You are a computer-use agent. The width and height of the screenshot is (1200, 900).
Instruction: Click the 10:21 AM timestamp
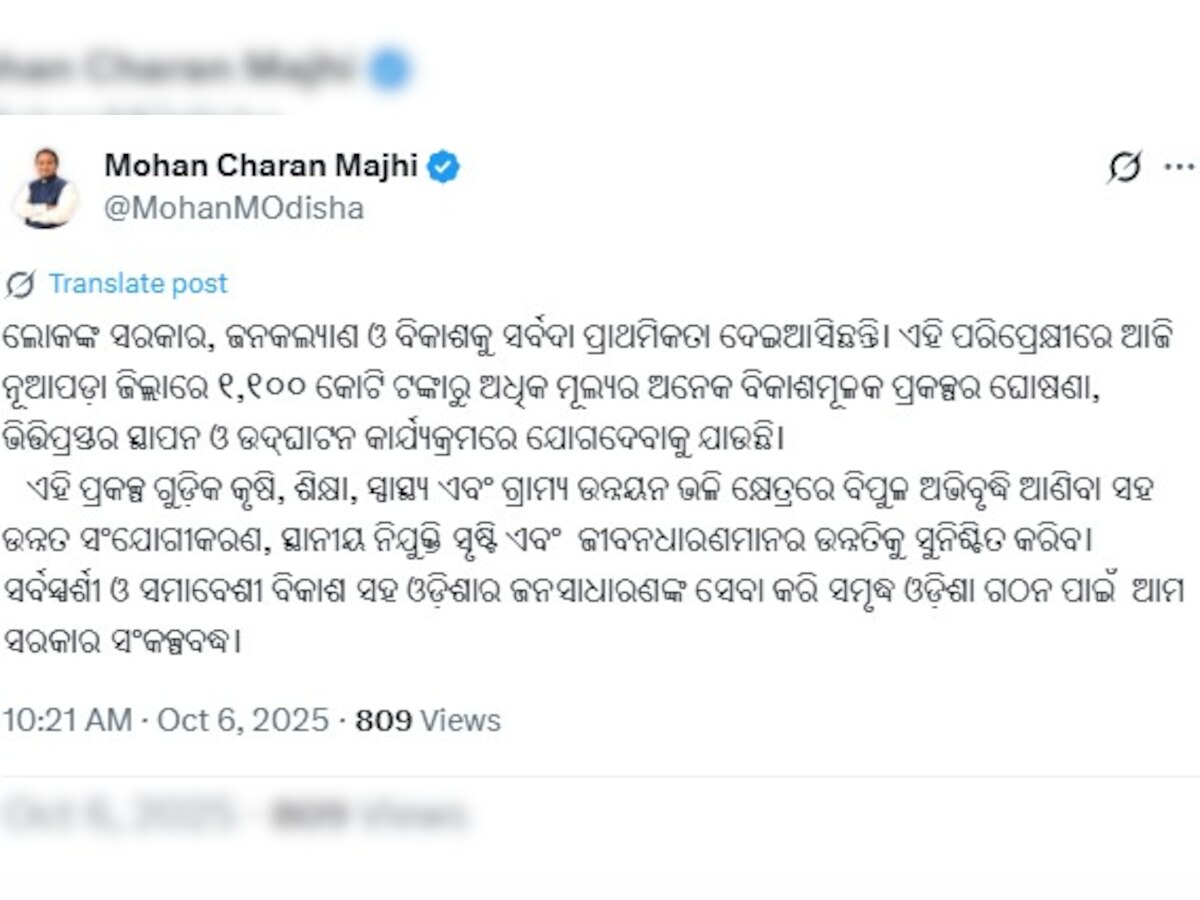pyautogui.click(x=67, y=720)
